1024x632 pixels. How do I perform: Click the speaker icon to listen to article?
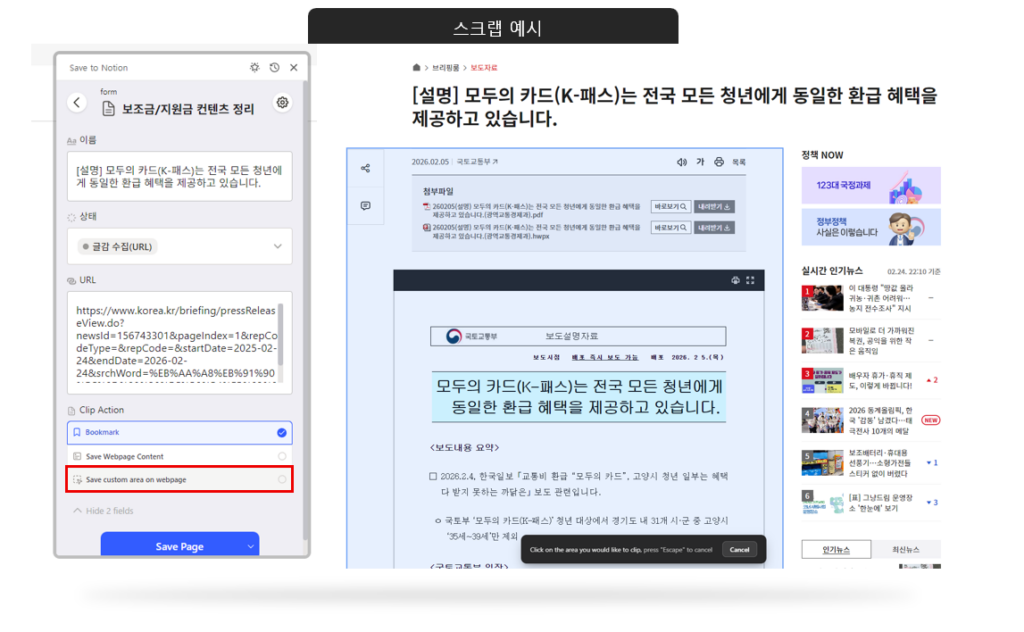tap(682, 162)
